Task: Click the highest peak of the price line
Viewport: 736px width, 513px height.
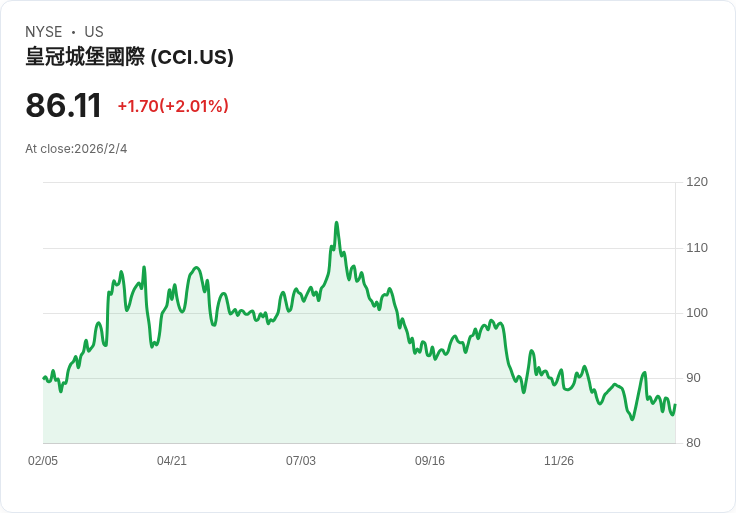Action: [x=336, y=223]
